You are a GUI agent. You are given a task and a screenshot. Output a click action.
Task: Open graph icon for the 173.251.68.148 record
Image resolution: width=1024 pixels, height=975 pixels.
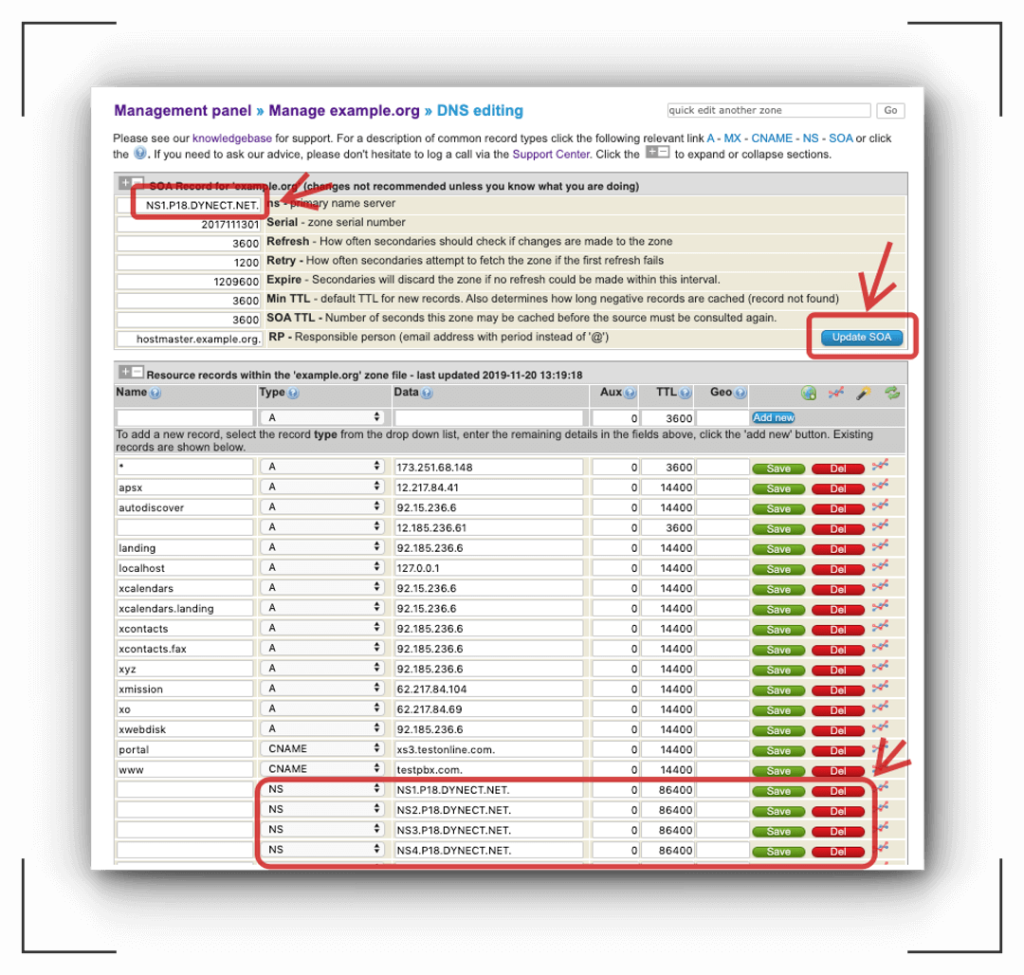880,465
